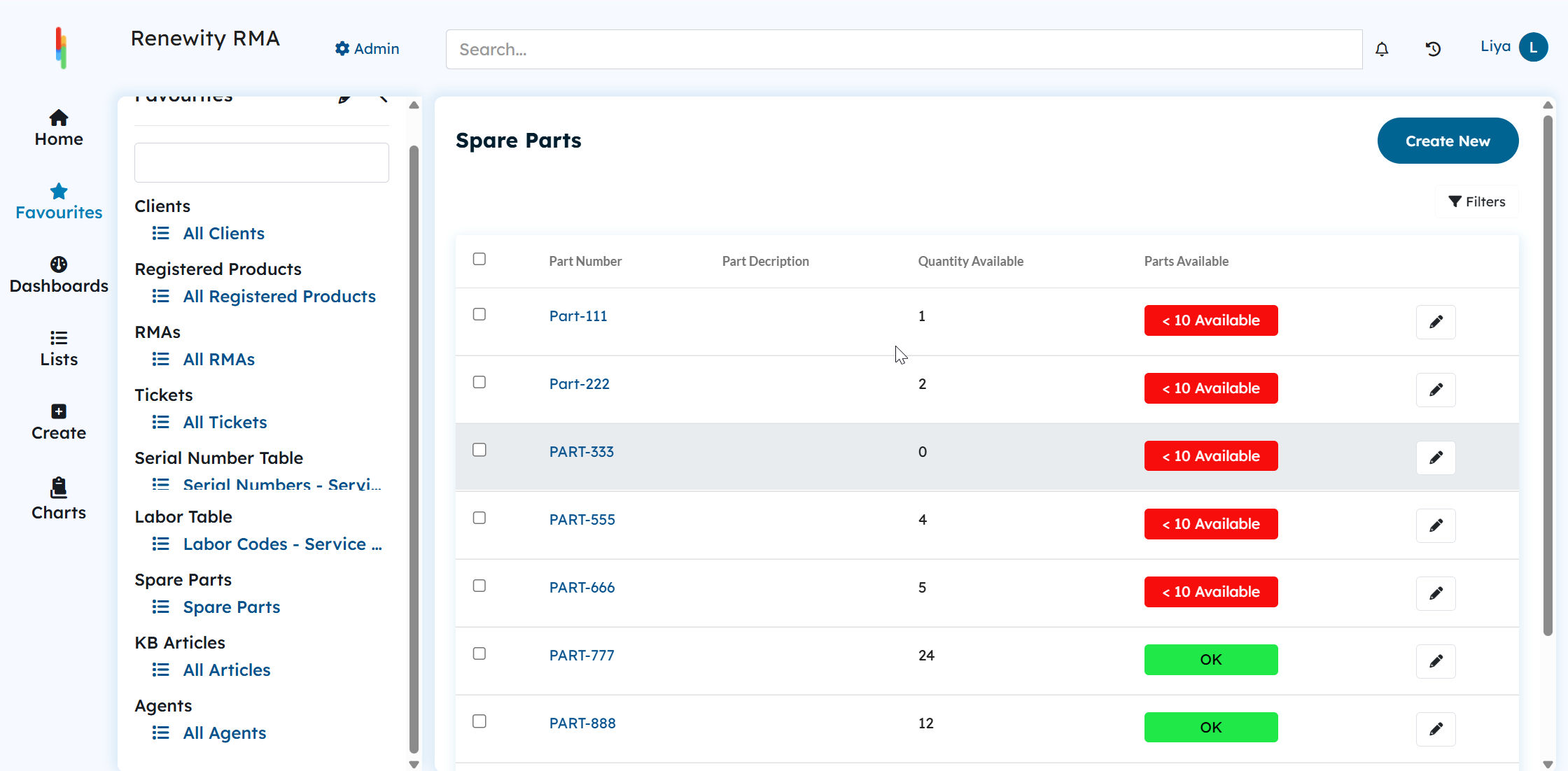Tick the checkbox for Part-222
The width and height of the screenshot is (1568, 771).
click(479, 382)
